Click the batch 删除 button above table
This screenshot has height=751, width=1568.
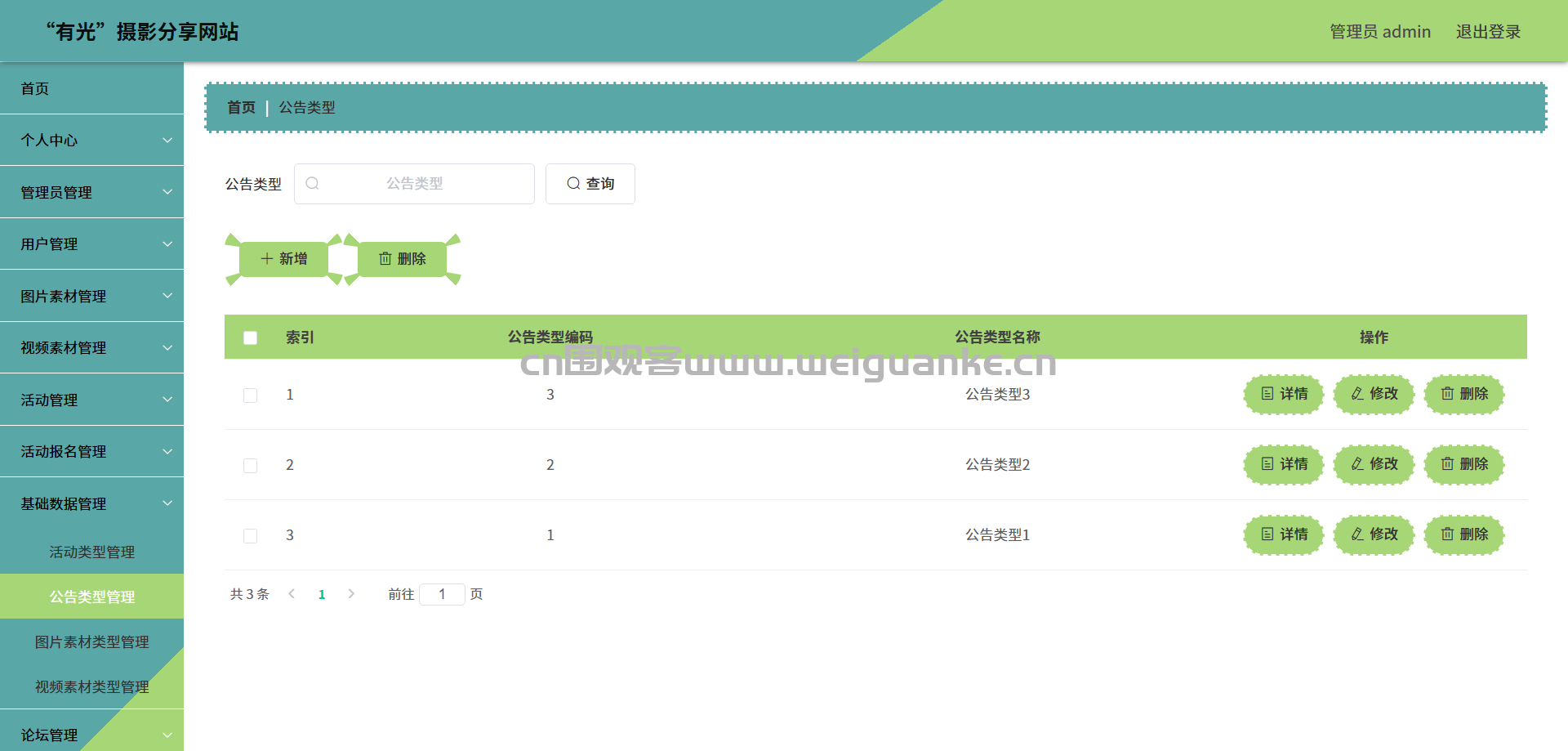point(402,259)
